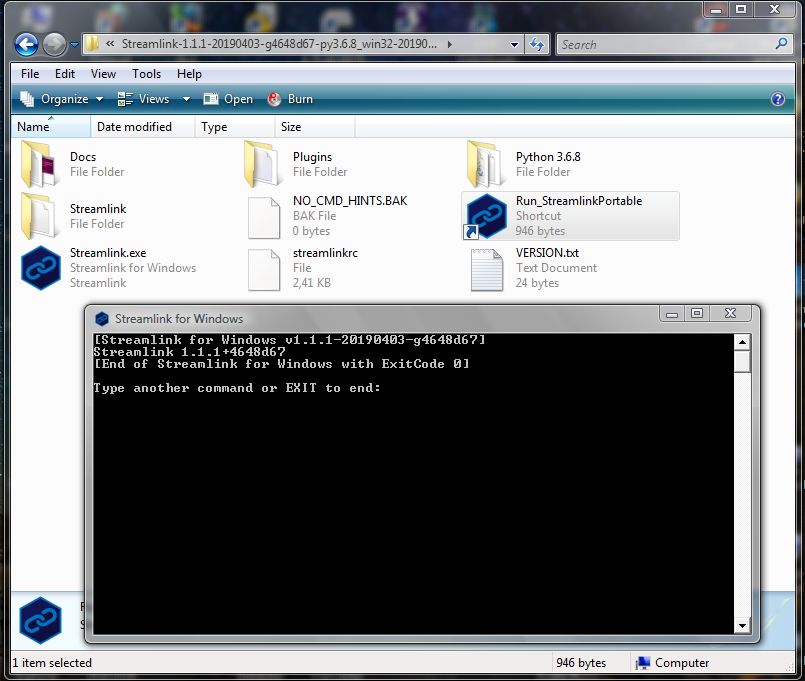805x681 pixels.
Task: Open the View menu
Action: tap(103, 74)
